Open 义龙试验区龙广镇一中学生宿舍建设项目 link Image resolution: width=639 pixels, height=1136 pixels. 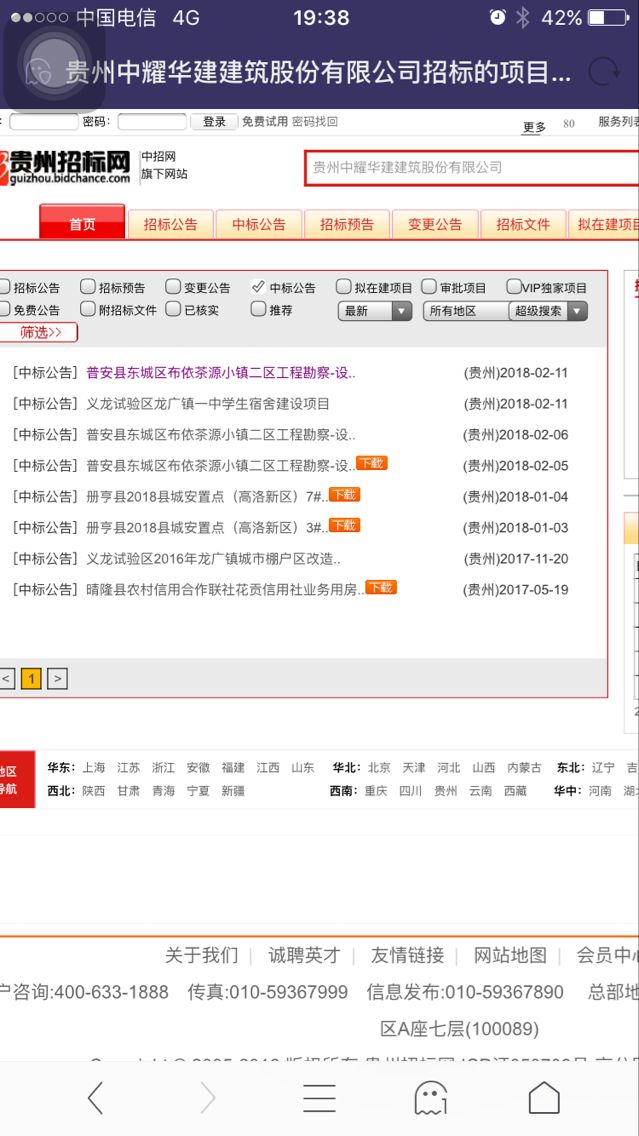coord(208,404)
